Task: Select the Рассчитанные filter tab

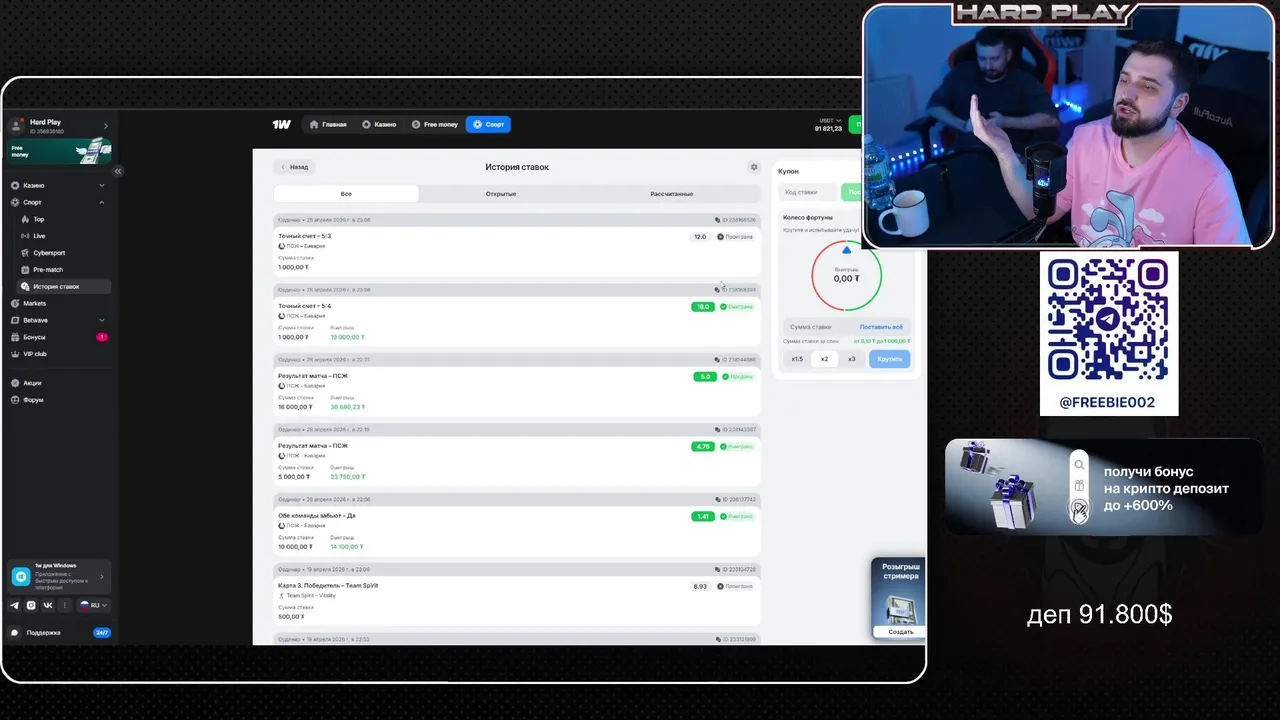Action: tap(672, 194)
